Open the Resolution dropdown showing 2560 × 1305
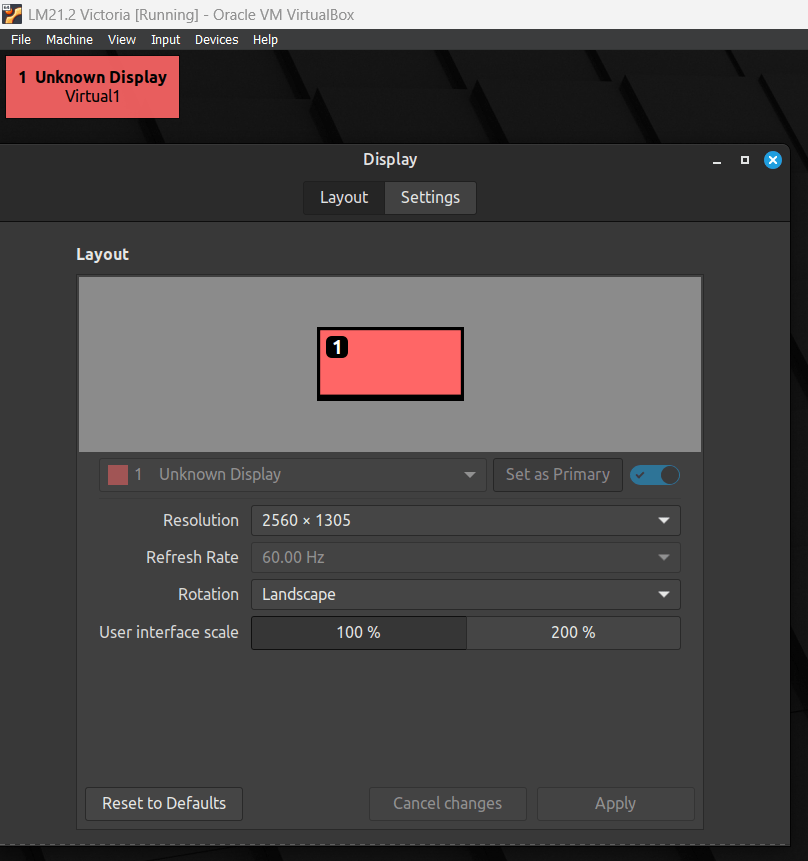Viewport: 808px width, 861px height. coord(465,520)
